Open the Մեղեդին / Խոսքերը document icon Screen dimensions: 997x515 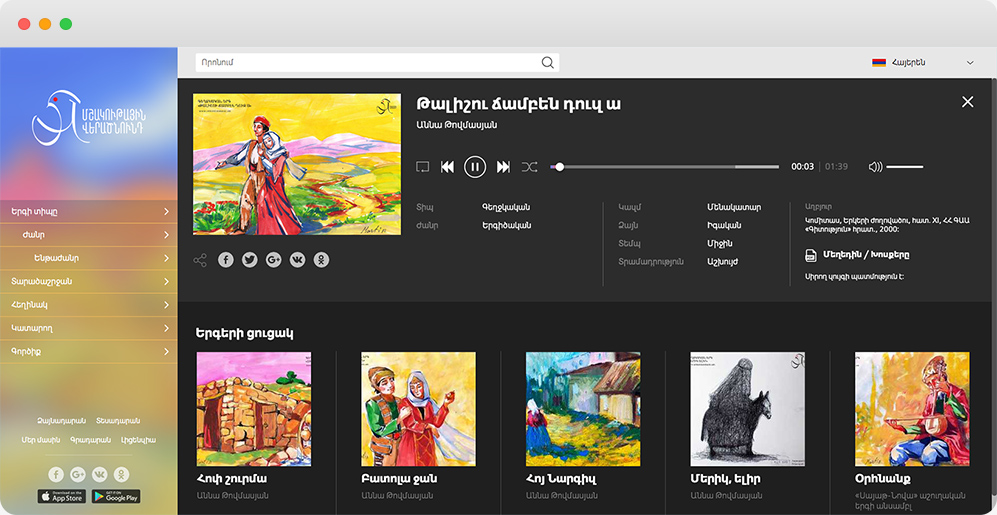coord(811,255)
